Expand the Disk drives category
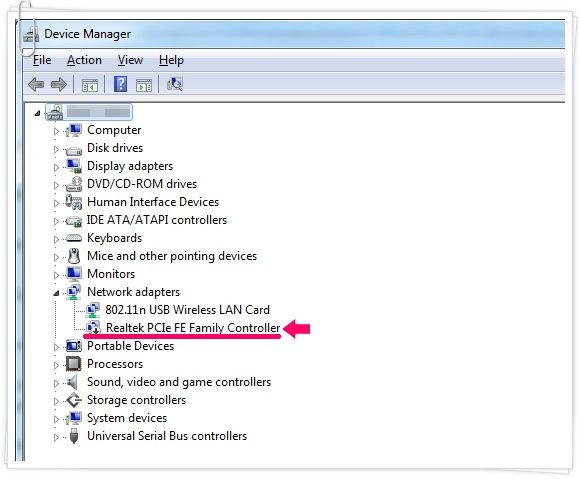The width and height of the screenshot is (579, 479). point(56,149)
